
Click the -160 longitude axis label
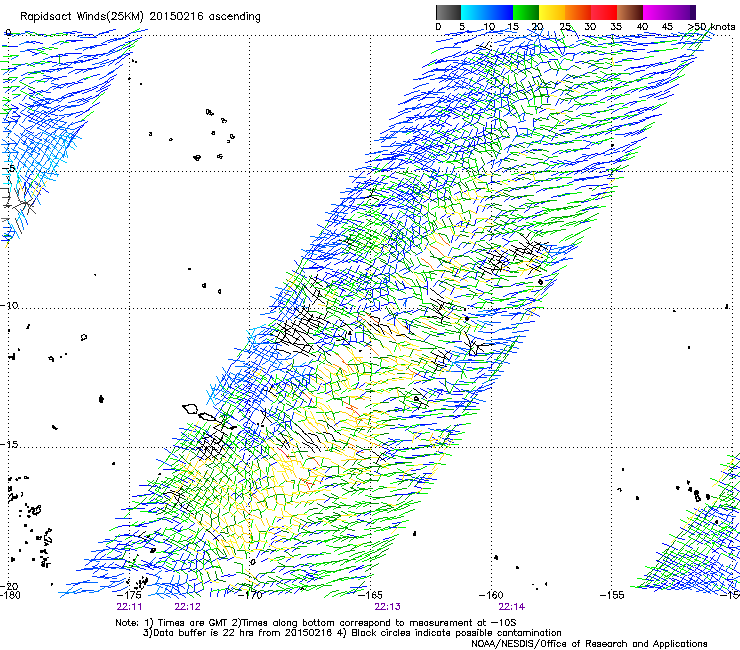click(491, 595)
